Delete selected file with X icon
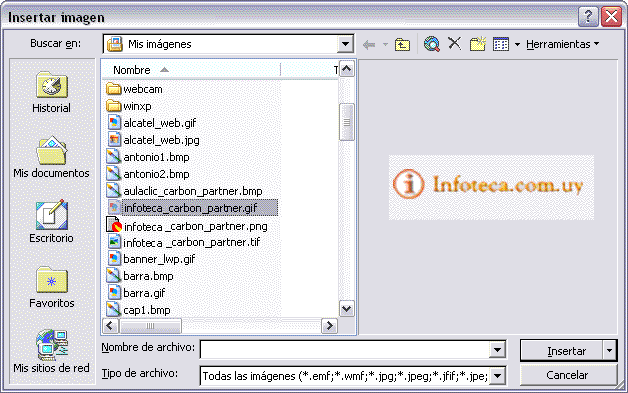Screen dimensions: 628x393 click(455, 43)
